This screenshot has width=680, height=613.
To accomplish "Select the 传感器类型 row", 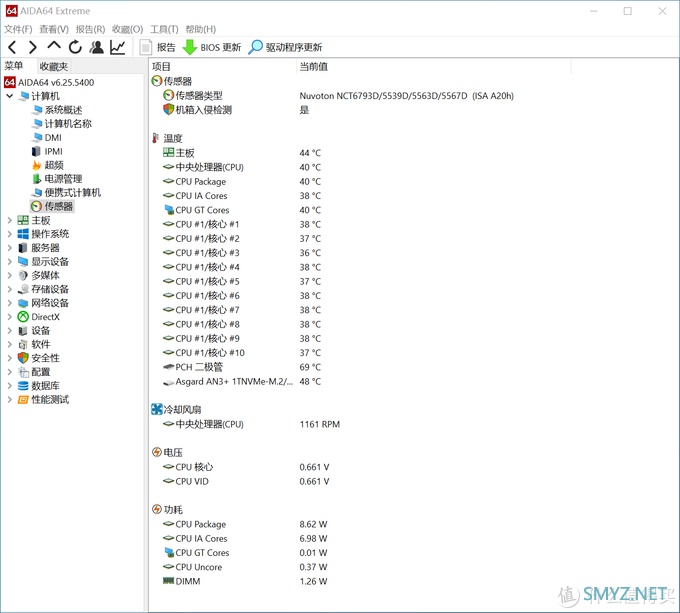I will (x=338, y=95).
